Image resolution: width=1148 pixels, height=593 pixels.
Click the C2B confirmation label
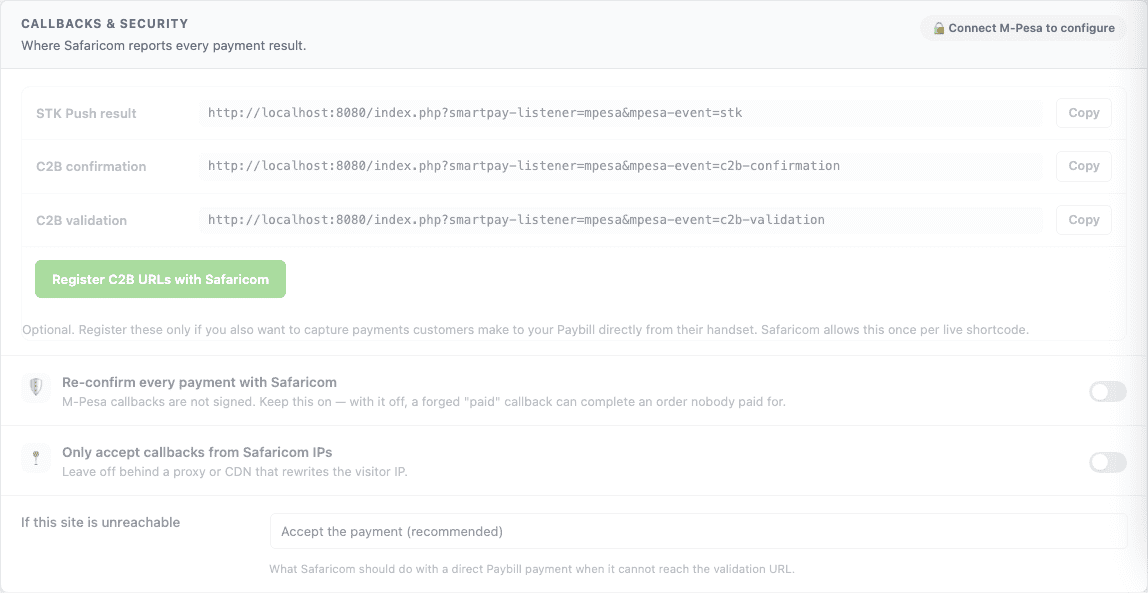[92, 167]
